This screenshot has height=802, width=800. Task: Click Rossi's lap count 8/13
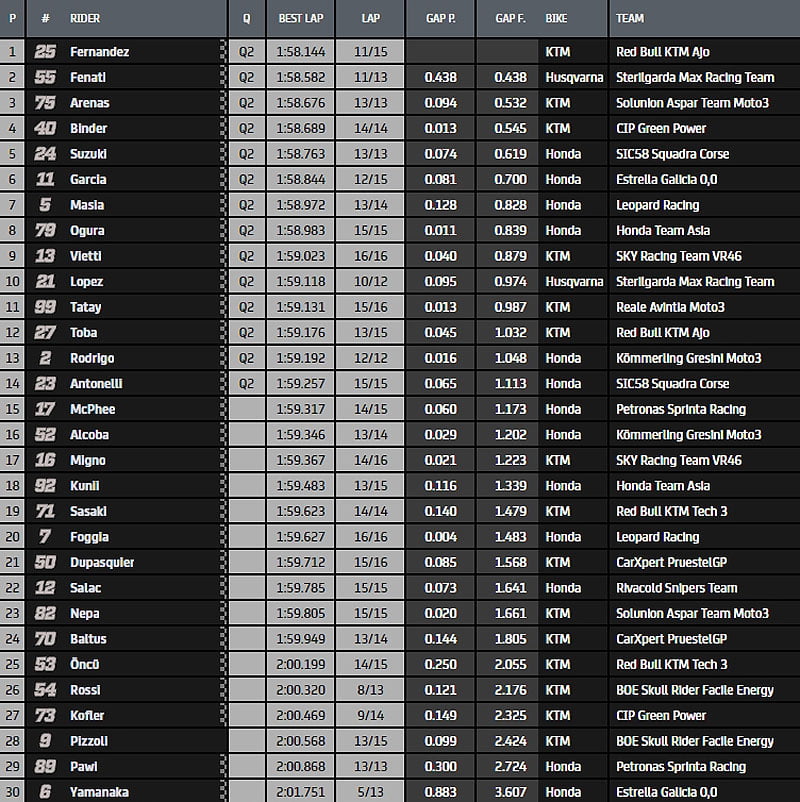point(370,690)
